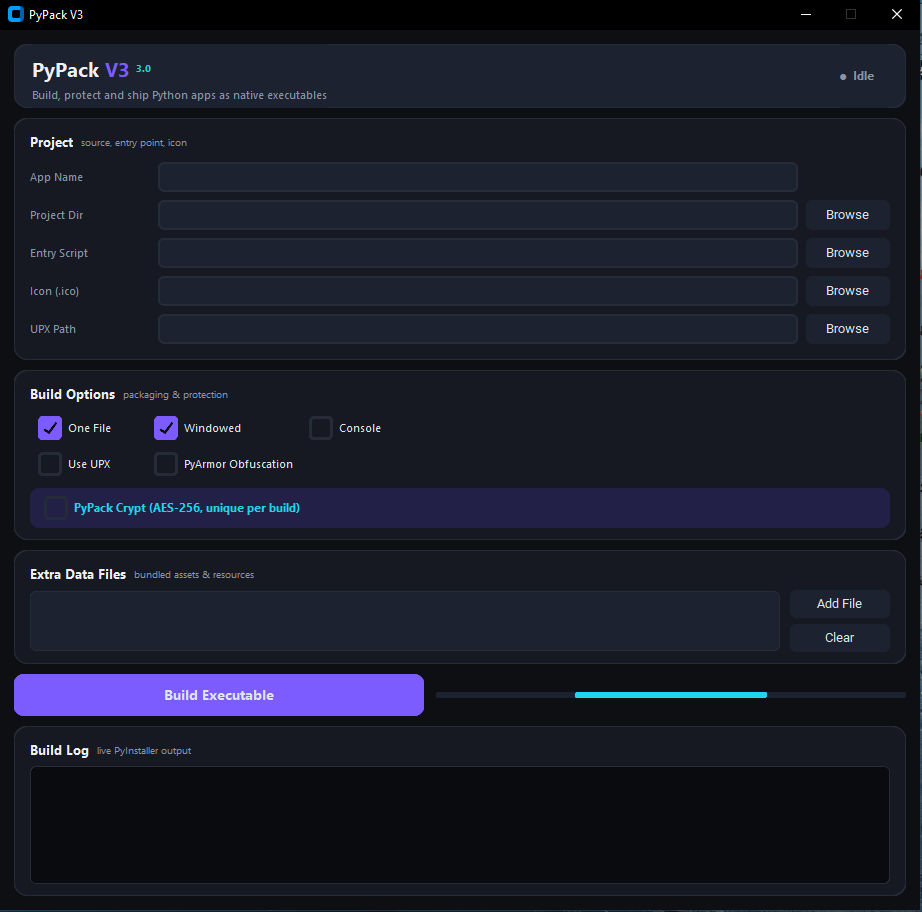Click the 'UPX Path' field label
Image resolution: width=922 pixels, height=912 pixels.
pos(53,329)
